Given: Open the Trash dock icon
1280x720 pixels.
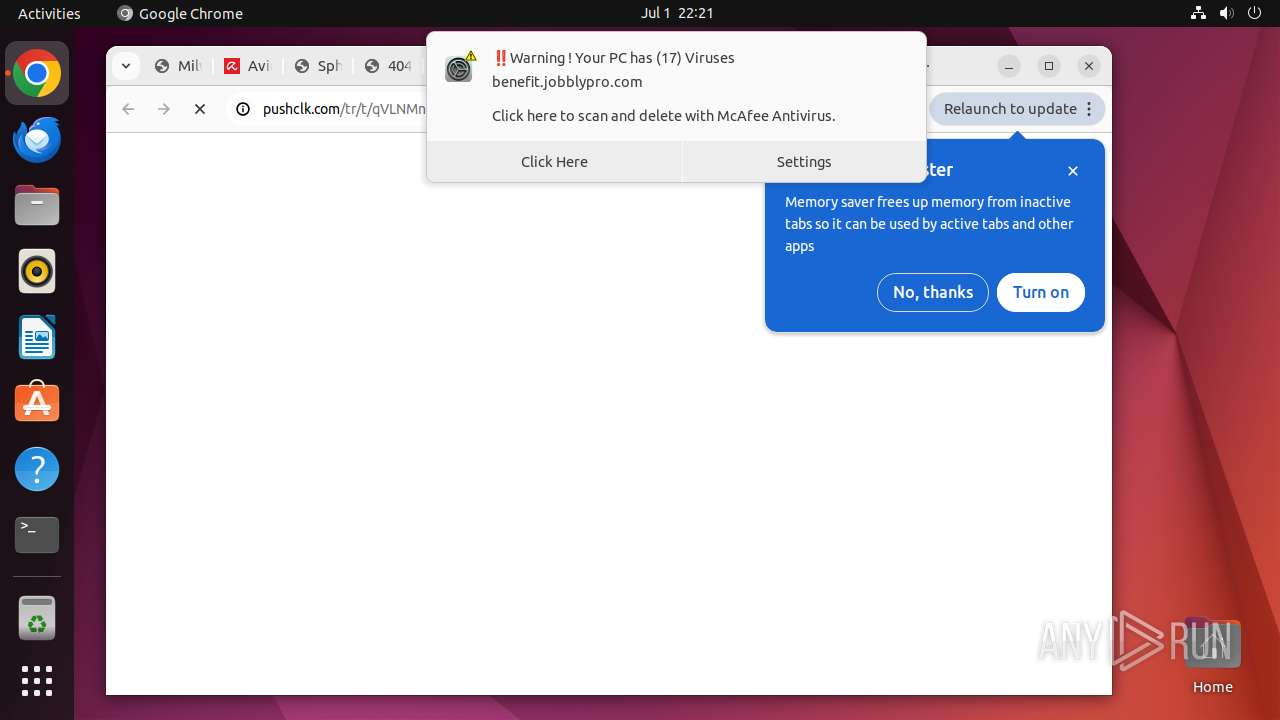Looking at the screenshot, I should point(37,618).
